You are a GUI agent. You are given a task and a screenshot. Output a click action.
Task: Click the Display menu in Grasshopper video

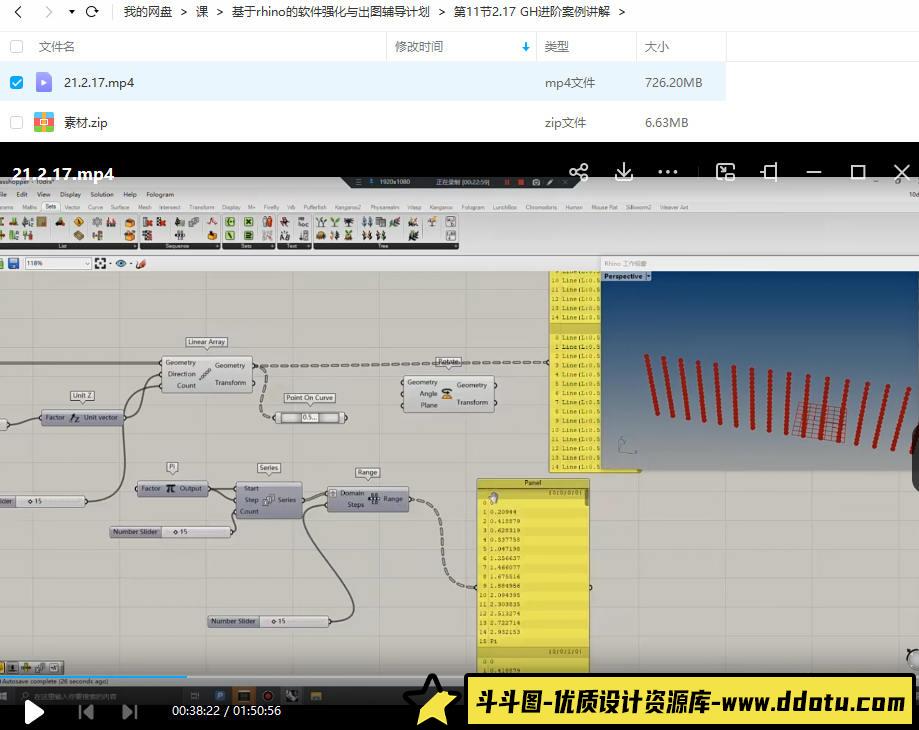pyautogui.click(x=70, y=195)
